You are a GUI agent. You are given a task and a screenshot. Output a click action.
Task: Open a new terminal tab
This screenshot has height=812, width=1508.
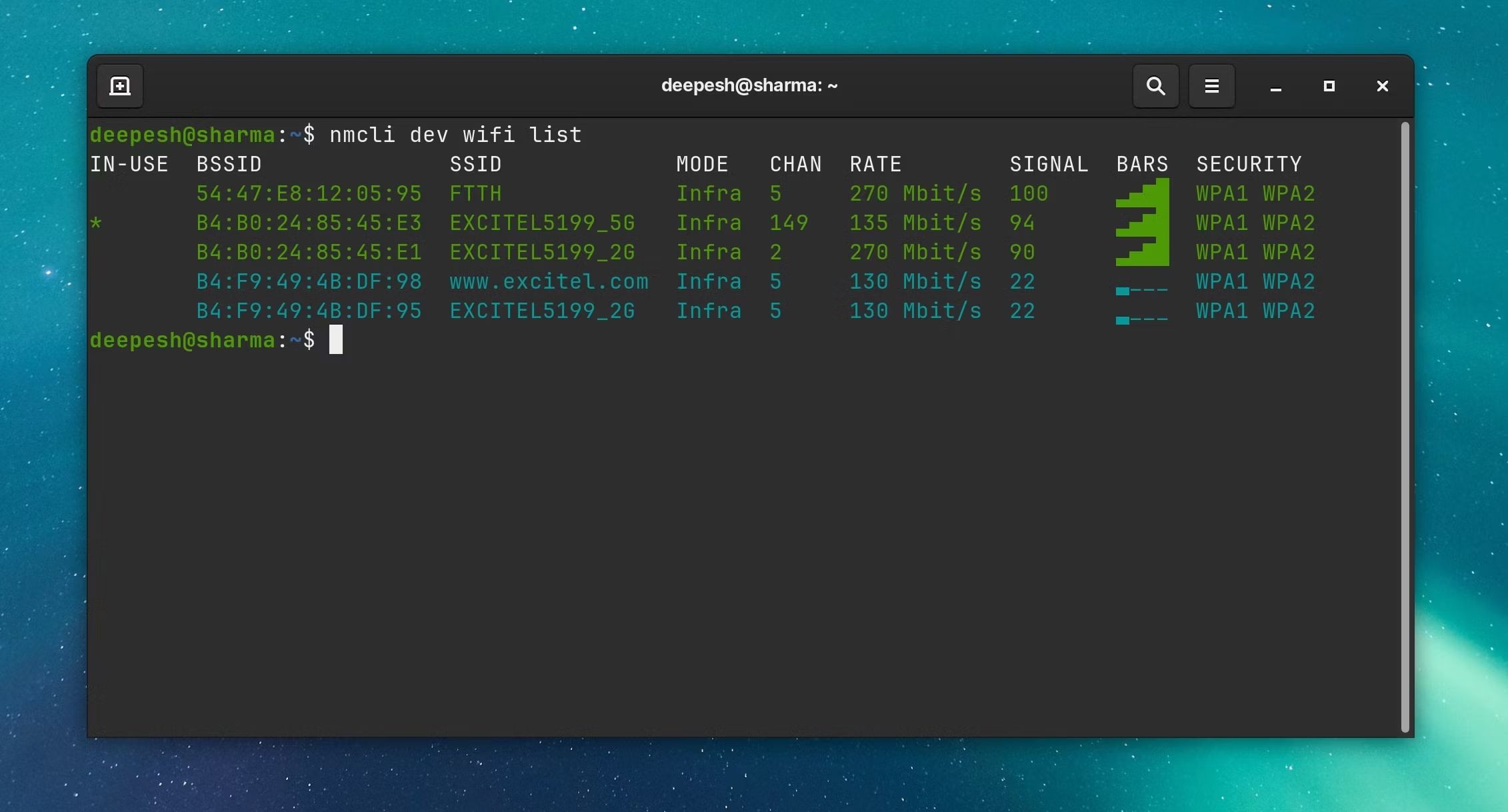(x=120, y=86)
